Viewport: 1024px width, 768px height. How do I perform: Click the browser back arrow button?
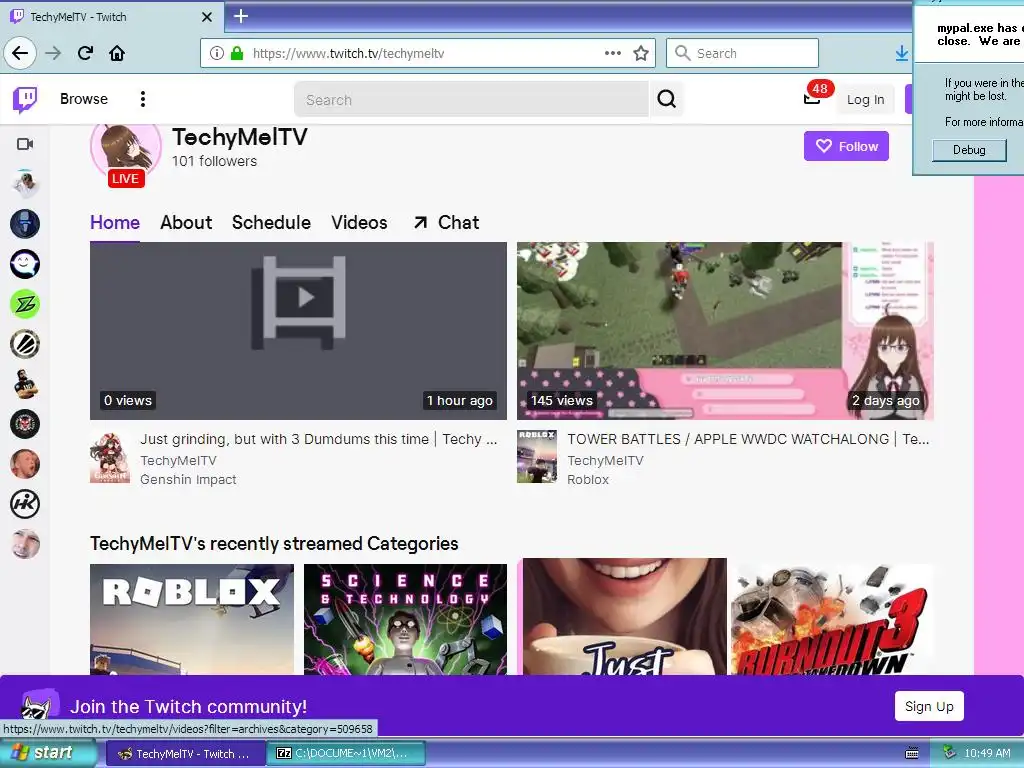tap(20, 53)
